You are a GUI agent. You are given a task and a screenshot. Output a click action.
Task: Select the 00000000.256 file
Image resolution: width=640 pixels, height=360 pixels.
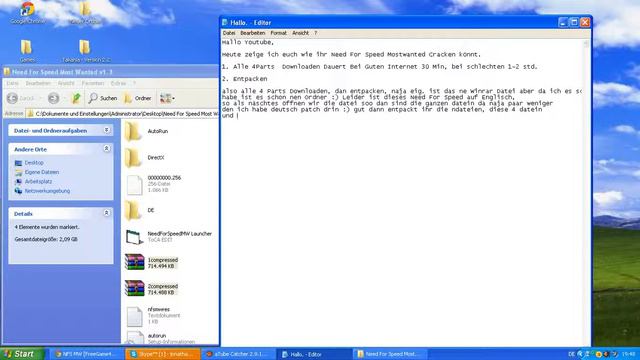pyautogui.click(x=153, y=184)
